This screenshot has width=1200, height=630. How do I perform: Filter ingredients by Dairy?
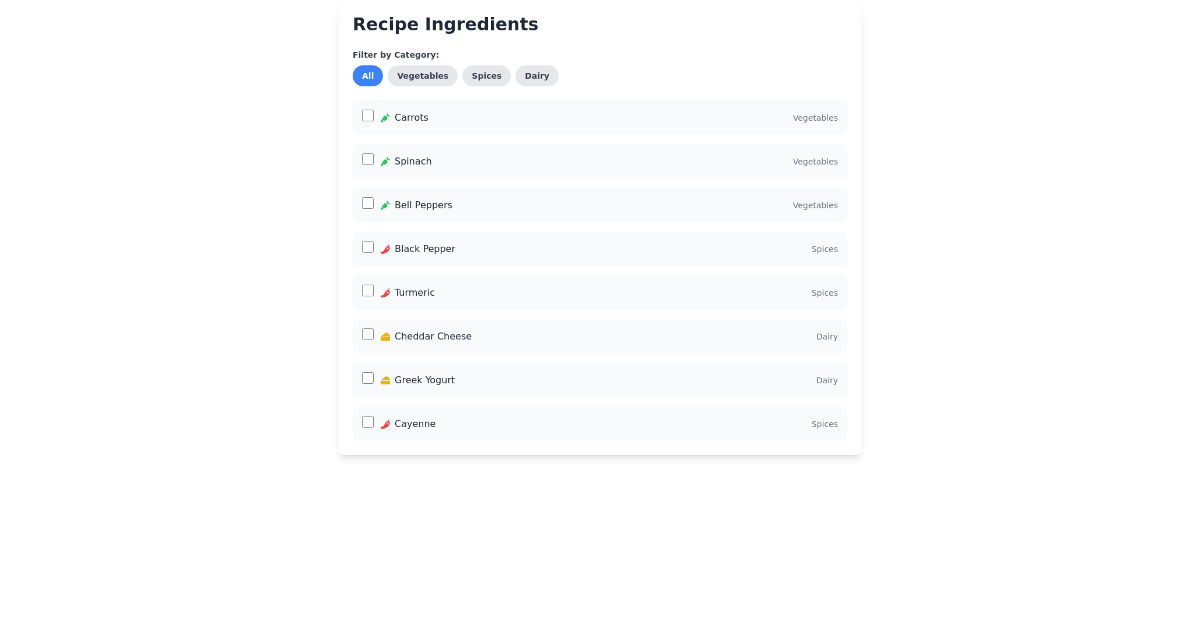pos(537,76)
